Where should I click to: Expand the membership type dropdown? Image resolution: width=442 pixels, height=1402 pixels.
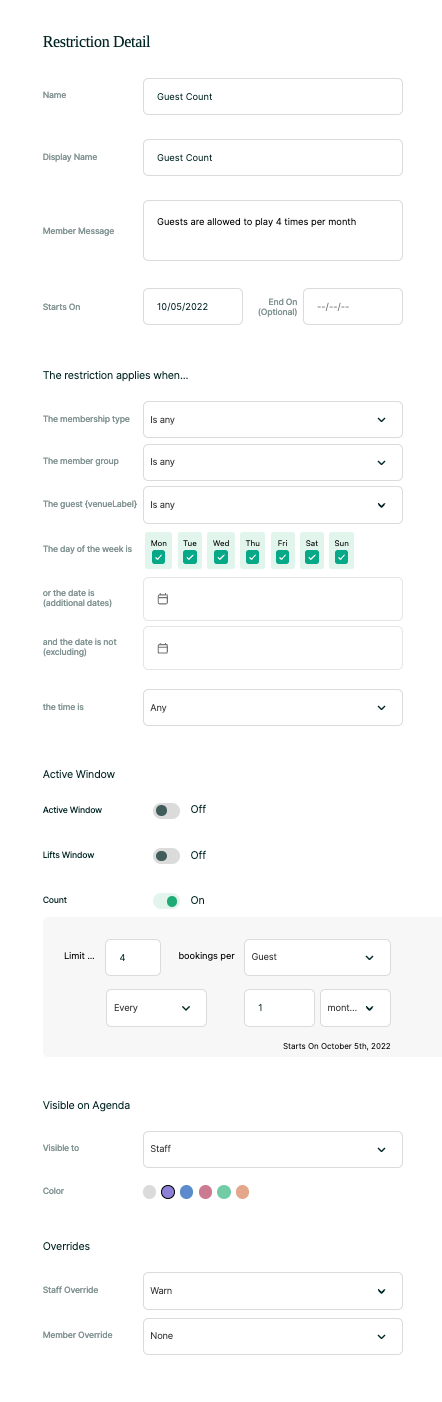[x=273, y=420]
